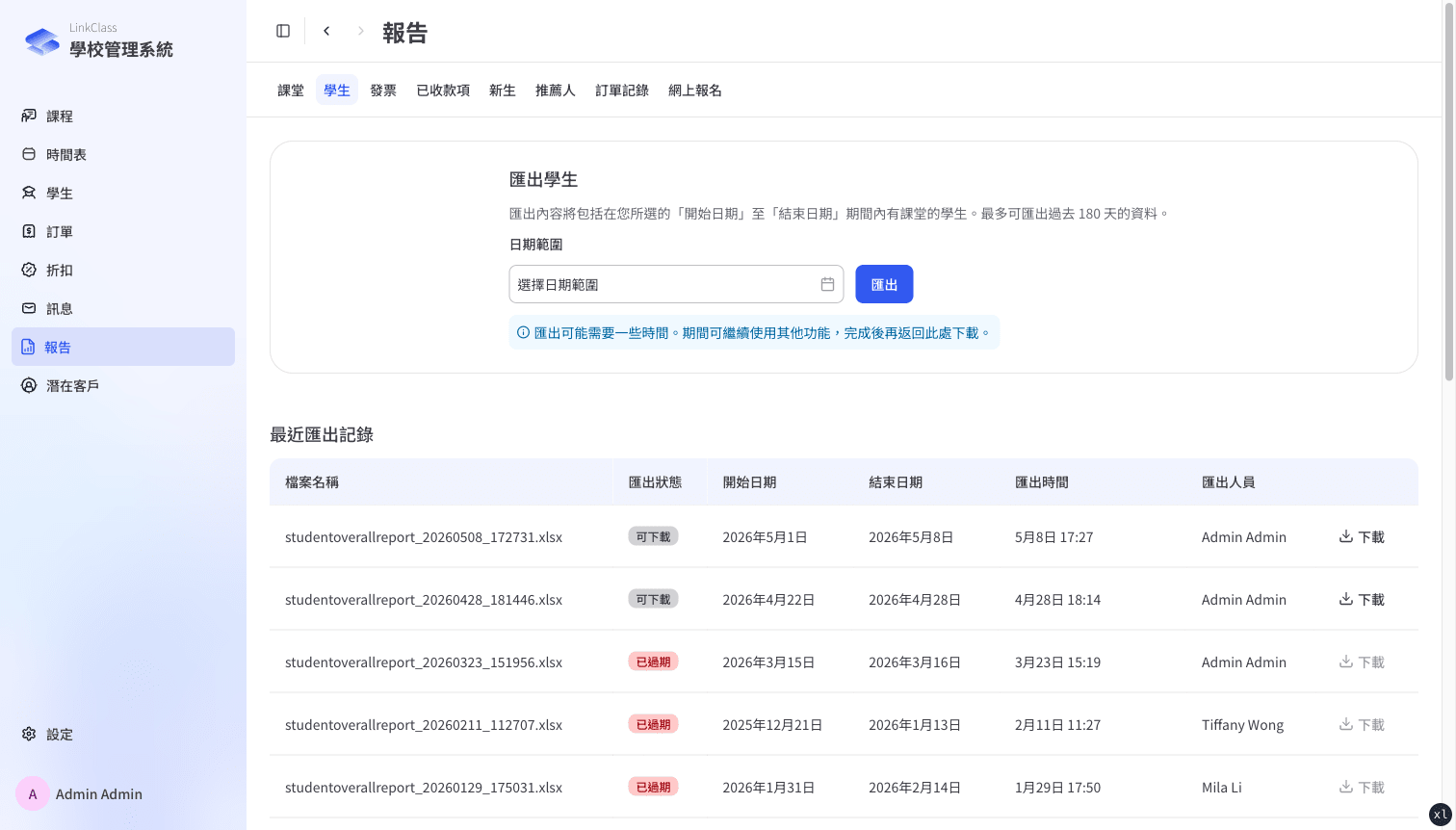
Task: Open 學生 in the sidebar menu
Action: [x=123, y=193]
